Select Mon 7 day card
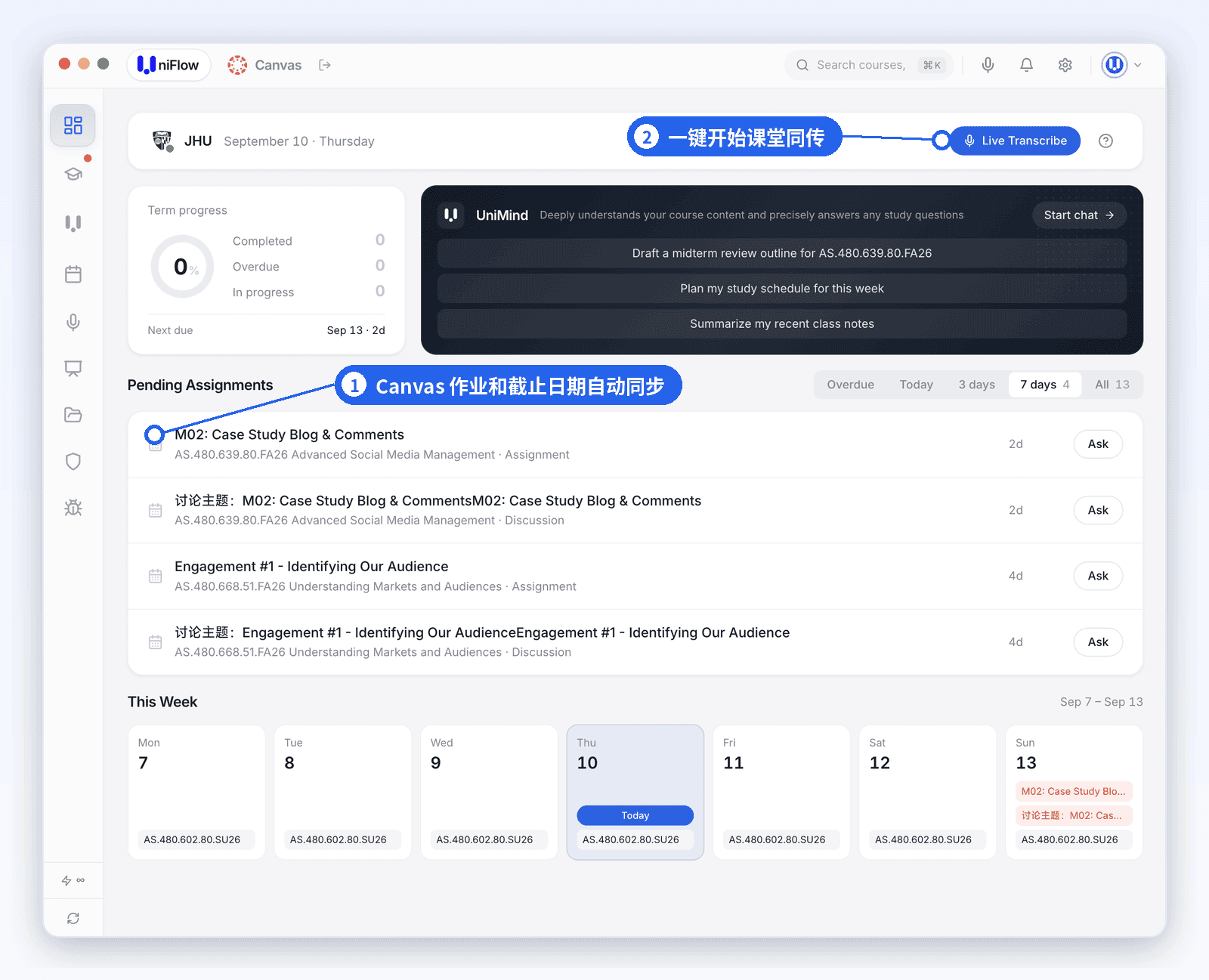The height and width of the screenshot is (980, 1209). pyautogui.click(x=196, y=792)
